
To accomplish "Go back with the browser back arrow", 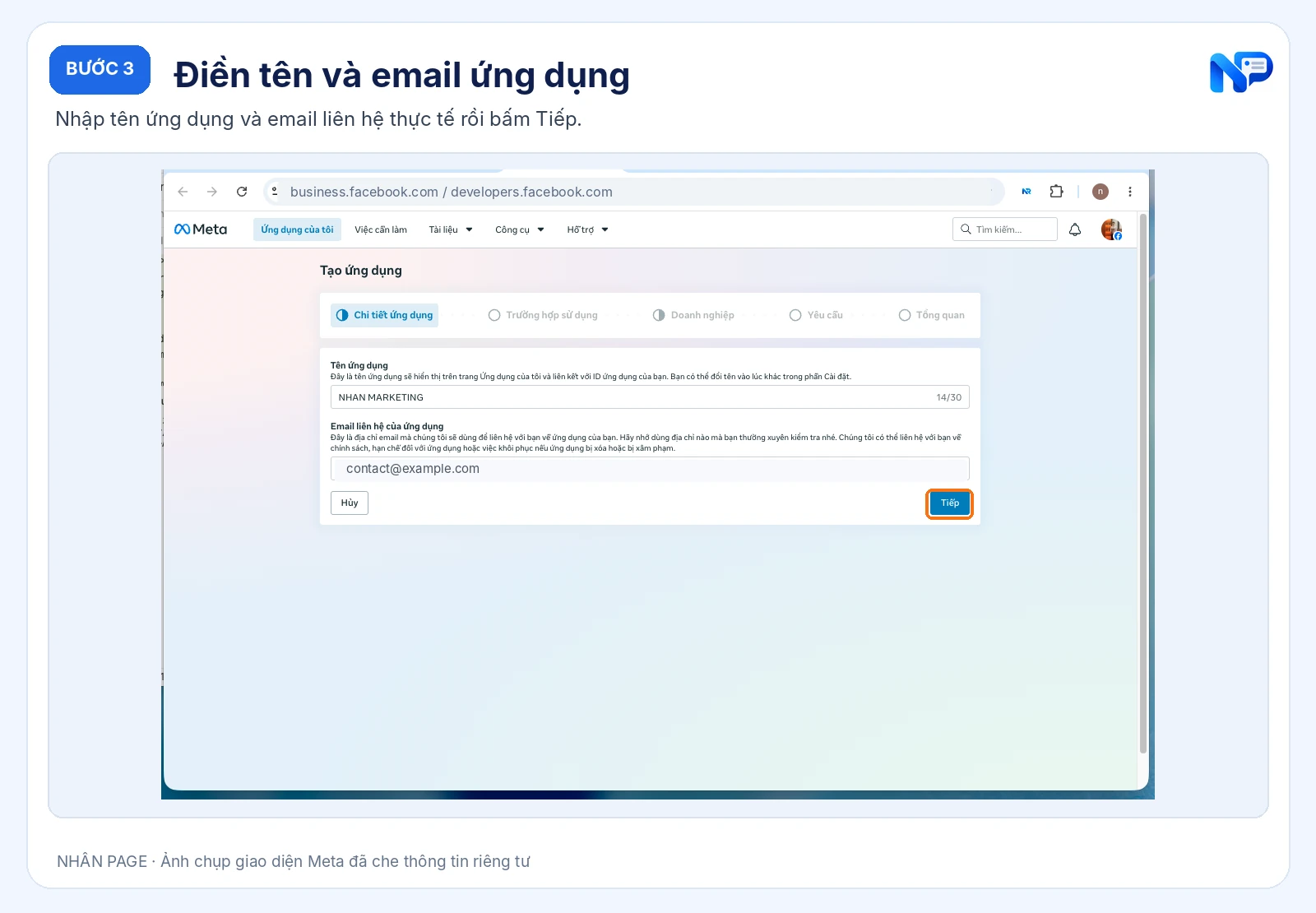I will click(183, 192).
